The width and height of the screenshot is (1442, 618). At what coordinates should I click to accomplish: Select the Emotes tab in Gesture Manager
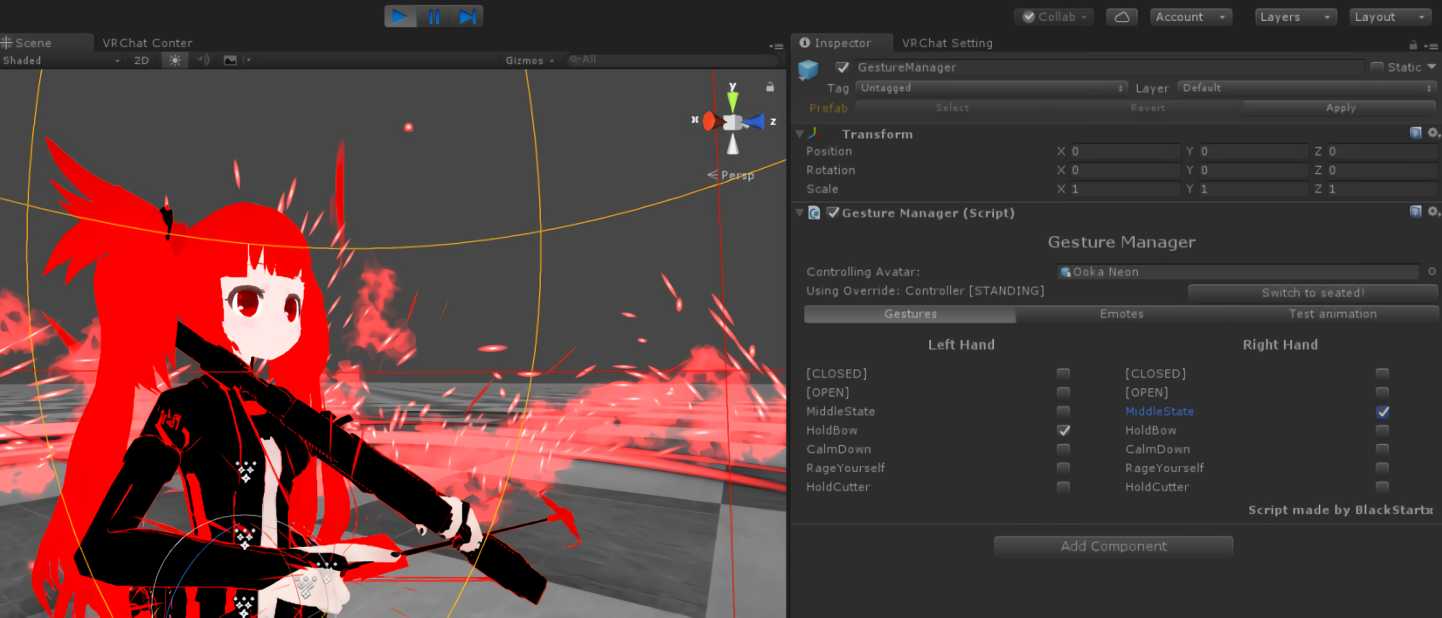tap(1121, 313)
